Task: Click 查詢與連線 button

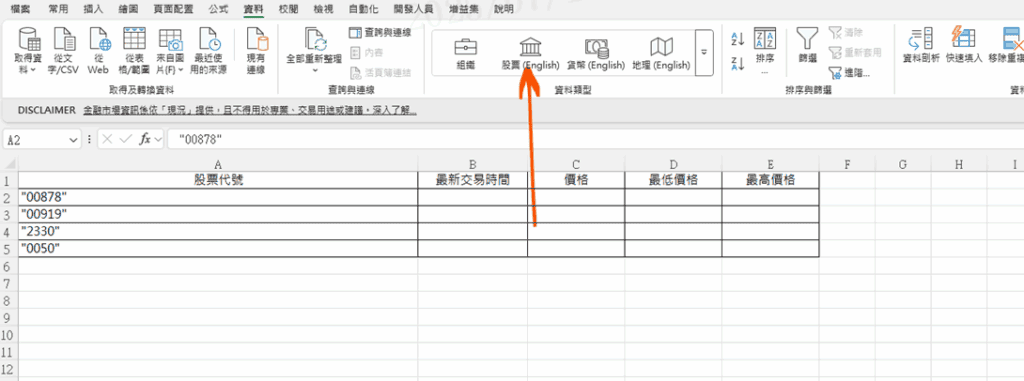Action: tap(380, 32)
